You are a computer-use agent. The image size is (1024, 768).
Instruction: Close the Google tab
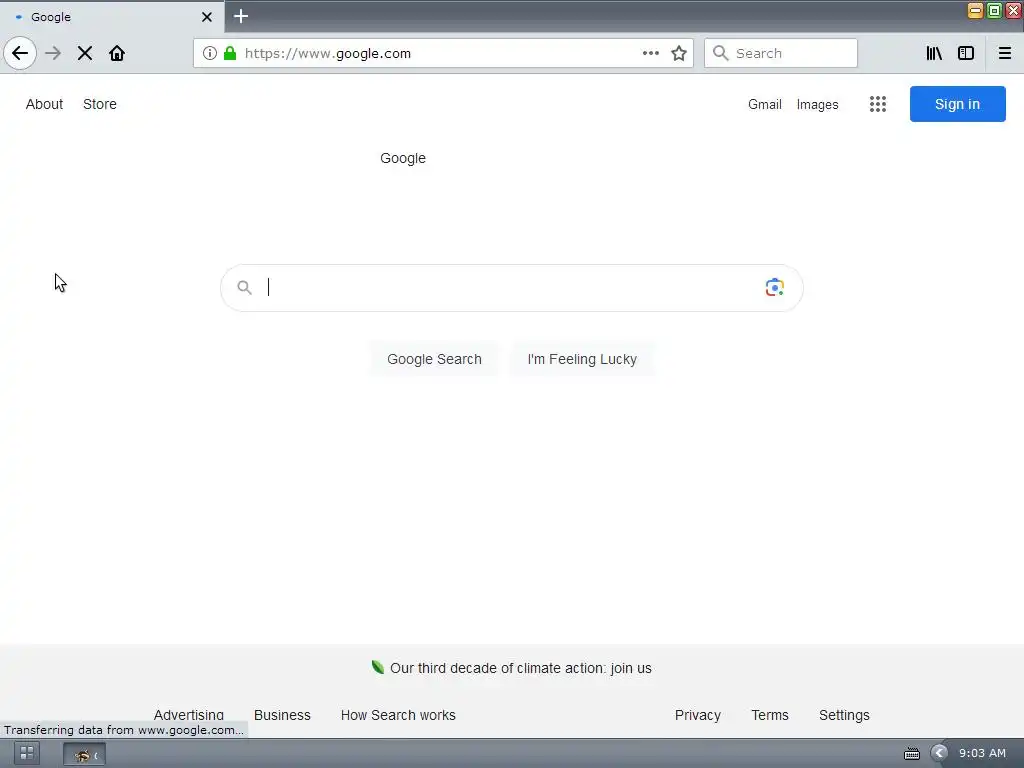point(206,17)
